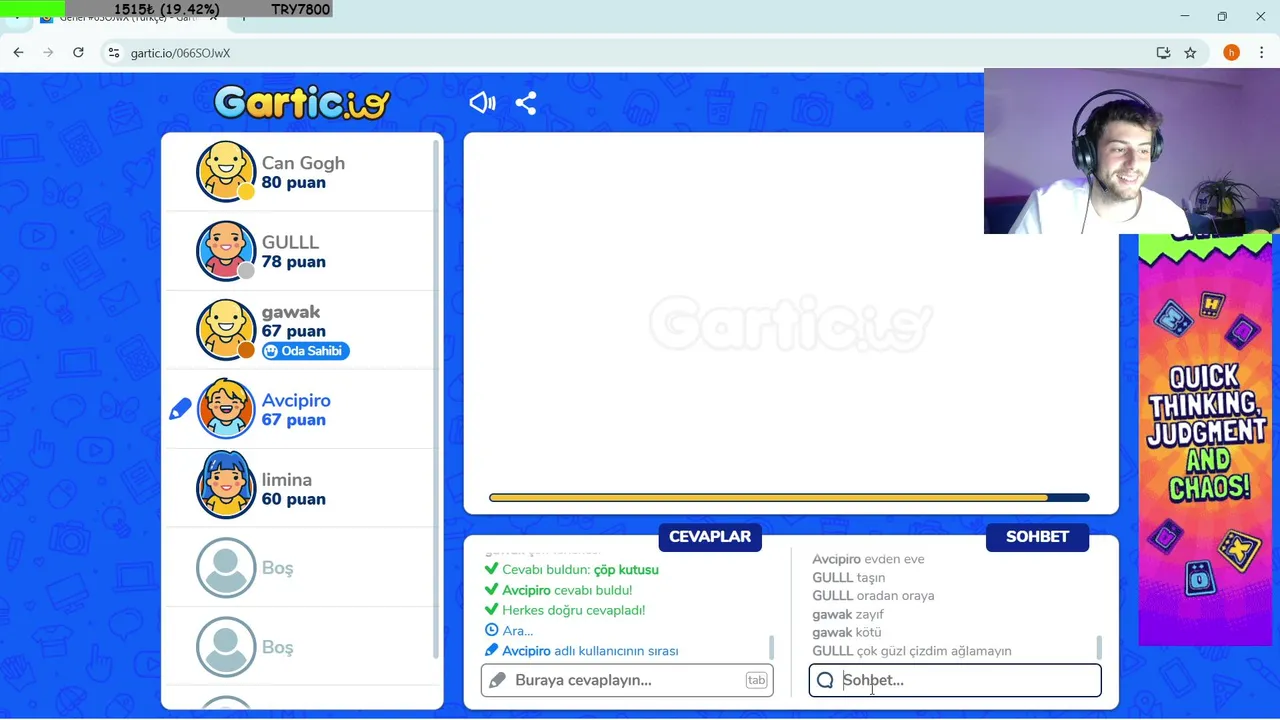The image size is (1280, 720).
Task: Click the tab key hint badge
Action: click(x=756, y=680)
